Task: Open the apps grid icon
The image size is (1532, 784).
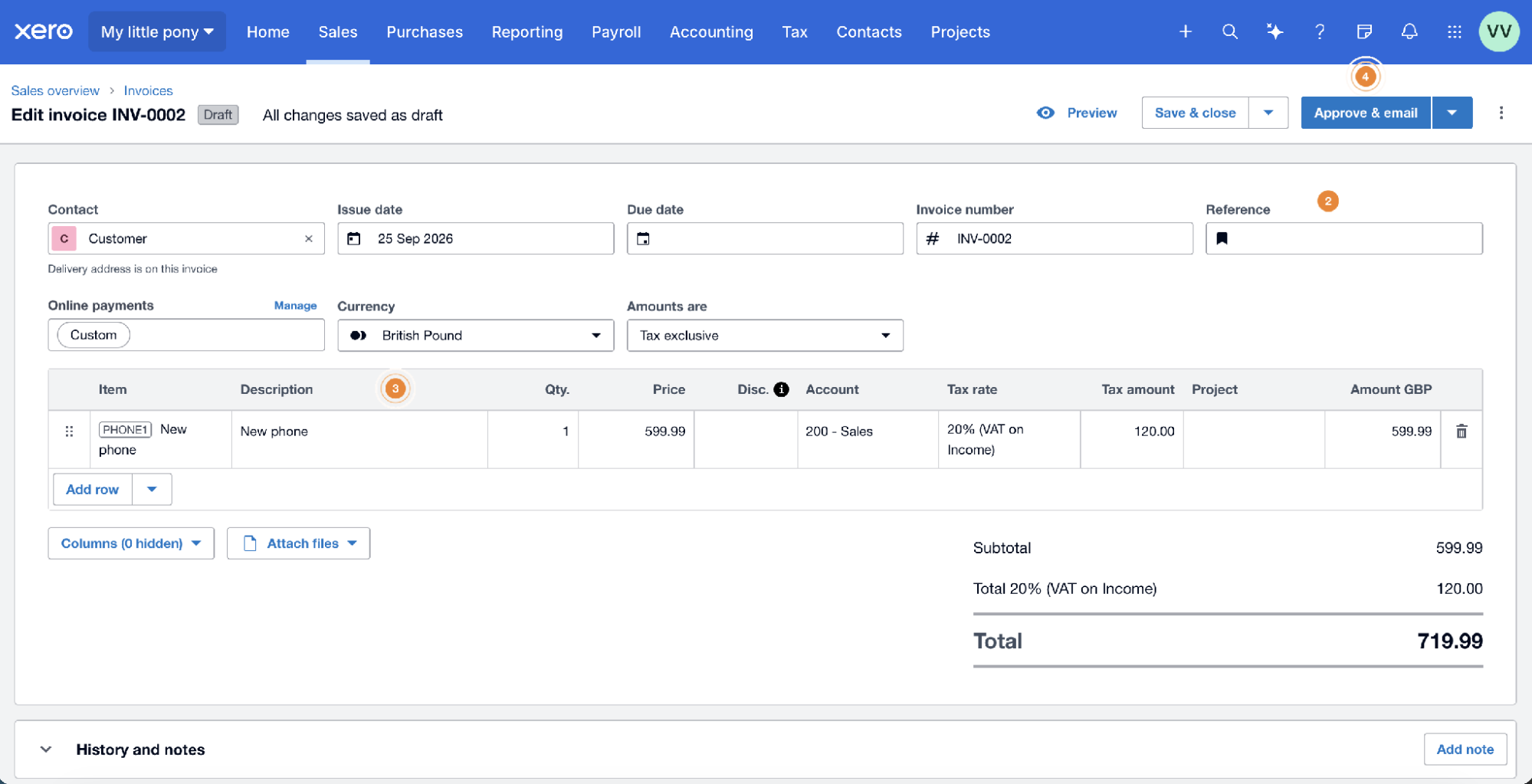Action: (x=1454, y=31)
